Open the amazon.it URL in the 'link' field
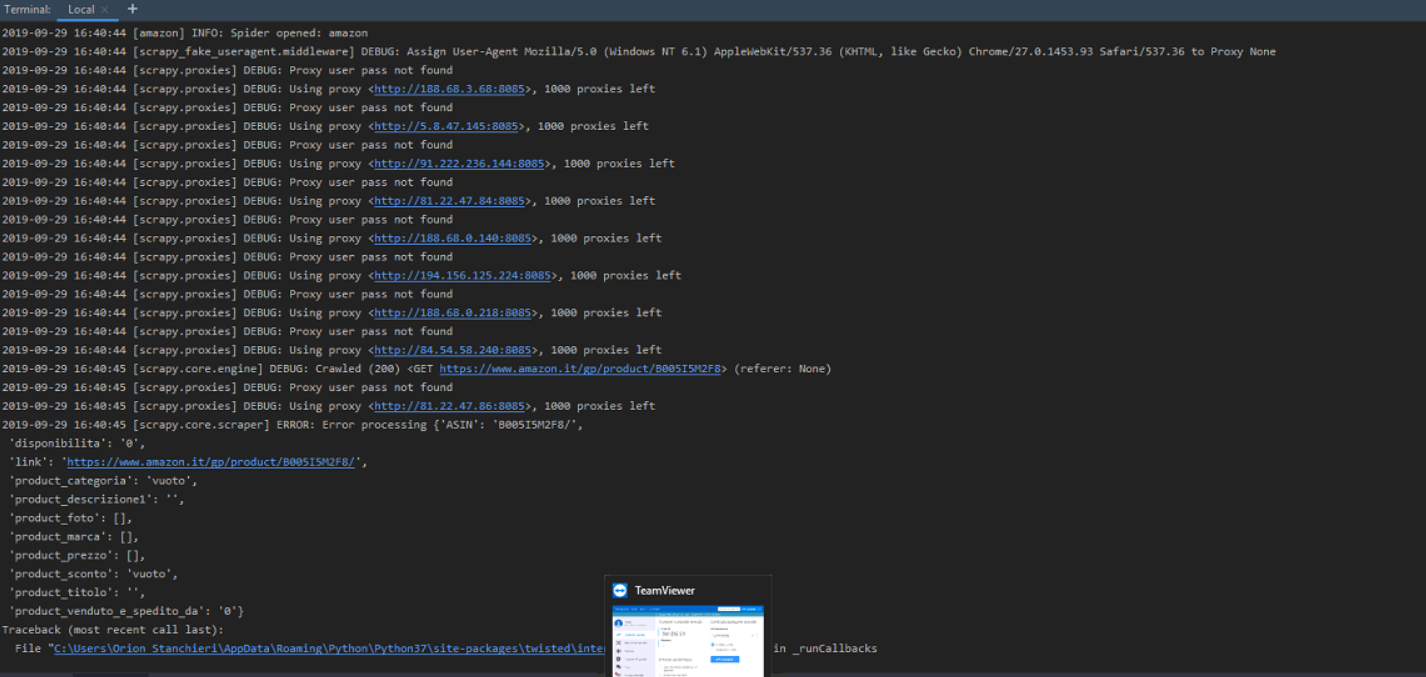Screen dimensions: 1426x677 (x=210, y=462)
